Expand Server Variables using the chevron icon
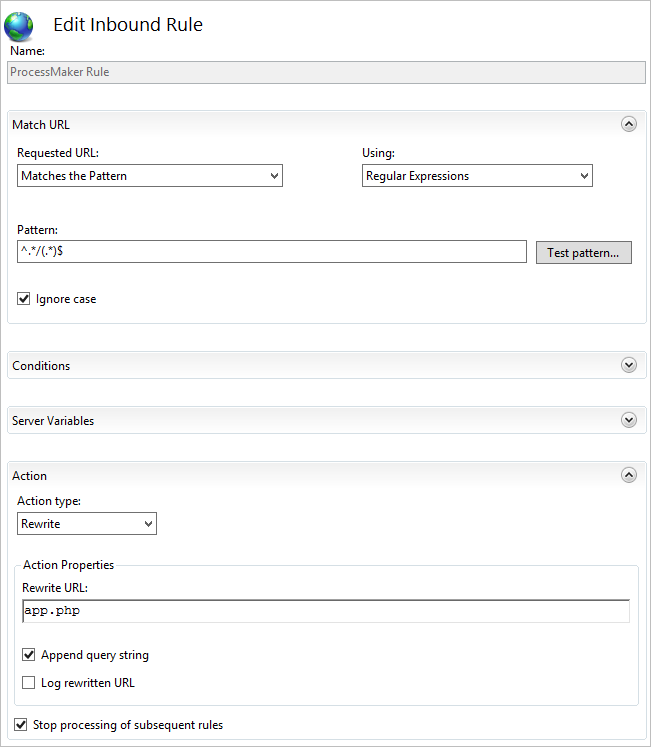This screenshot has width=651, height=747. tap(628, 420)
